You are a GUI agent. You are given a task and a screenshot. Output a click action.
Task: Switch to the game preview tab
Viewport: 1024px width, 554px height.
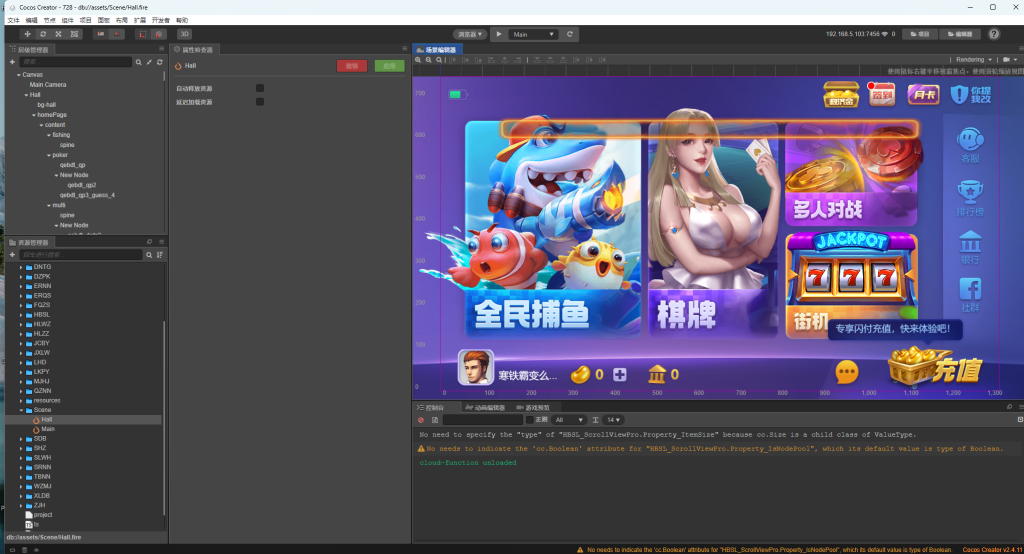(533, 408)
